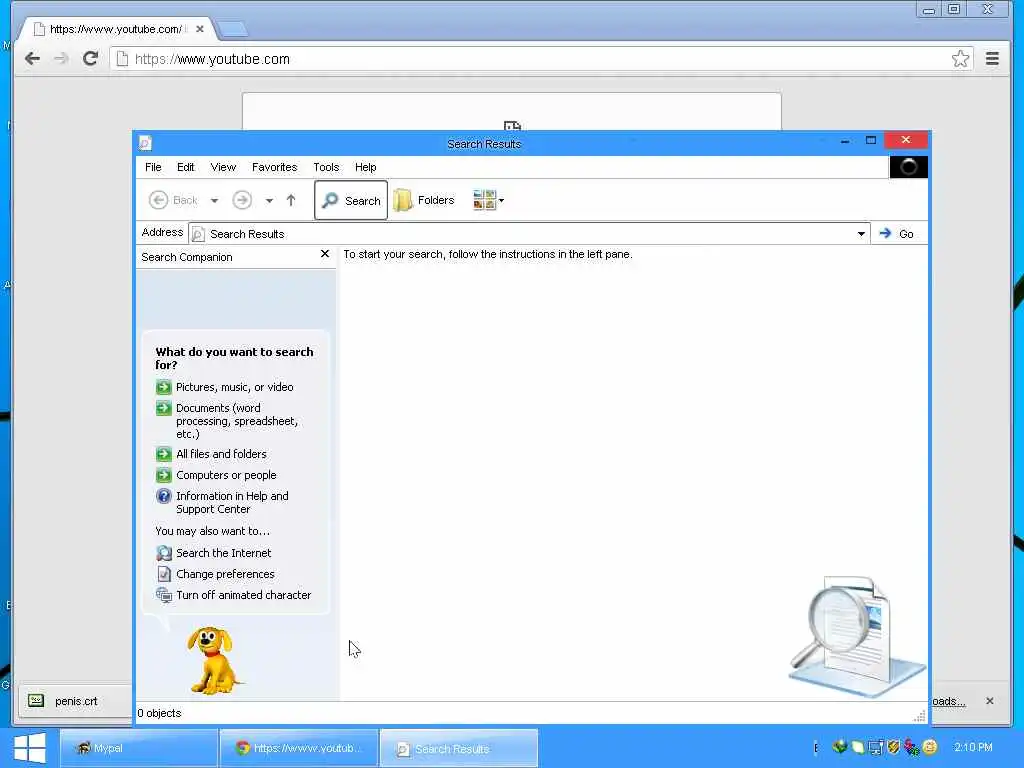The width and height of the screenshot is (1024, 768).
Task: Click the Search Results window title bar icon
Action: tap(146, 142)
